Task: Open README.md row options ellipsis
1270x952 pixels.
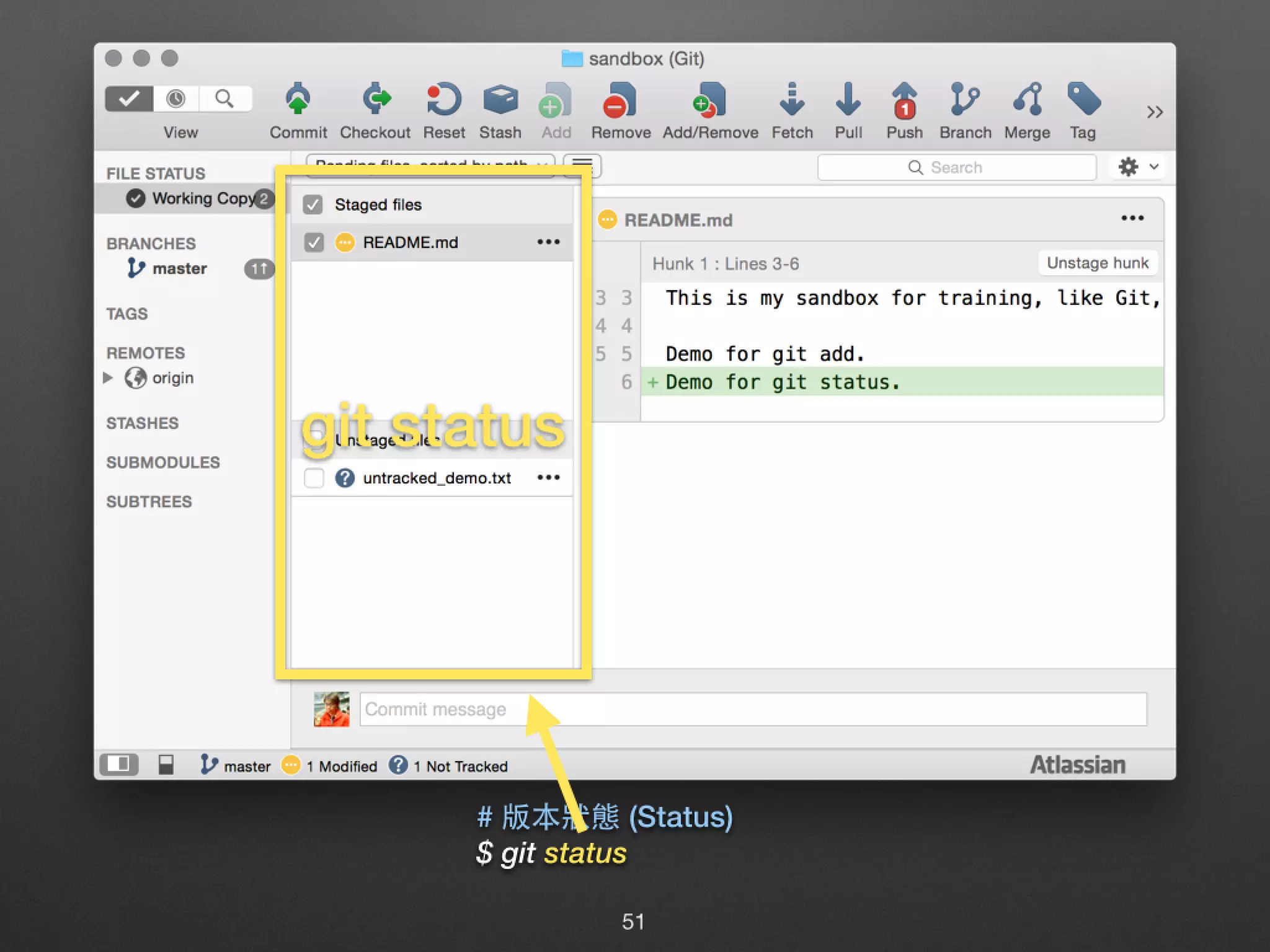Action: point(548,242)
